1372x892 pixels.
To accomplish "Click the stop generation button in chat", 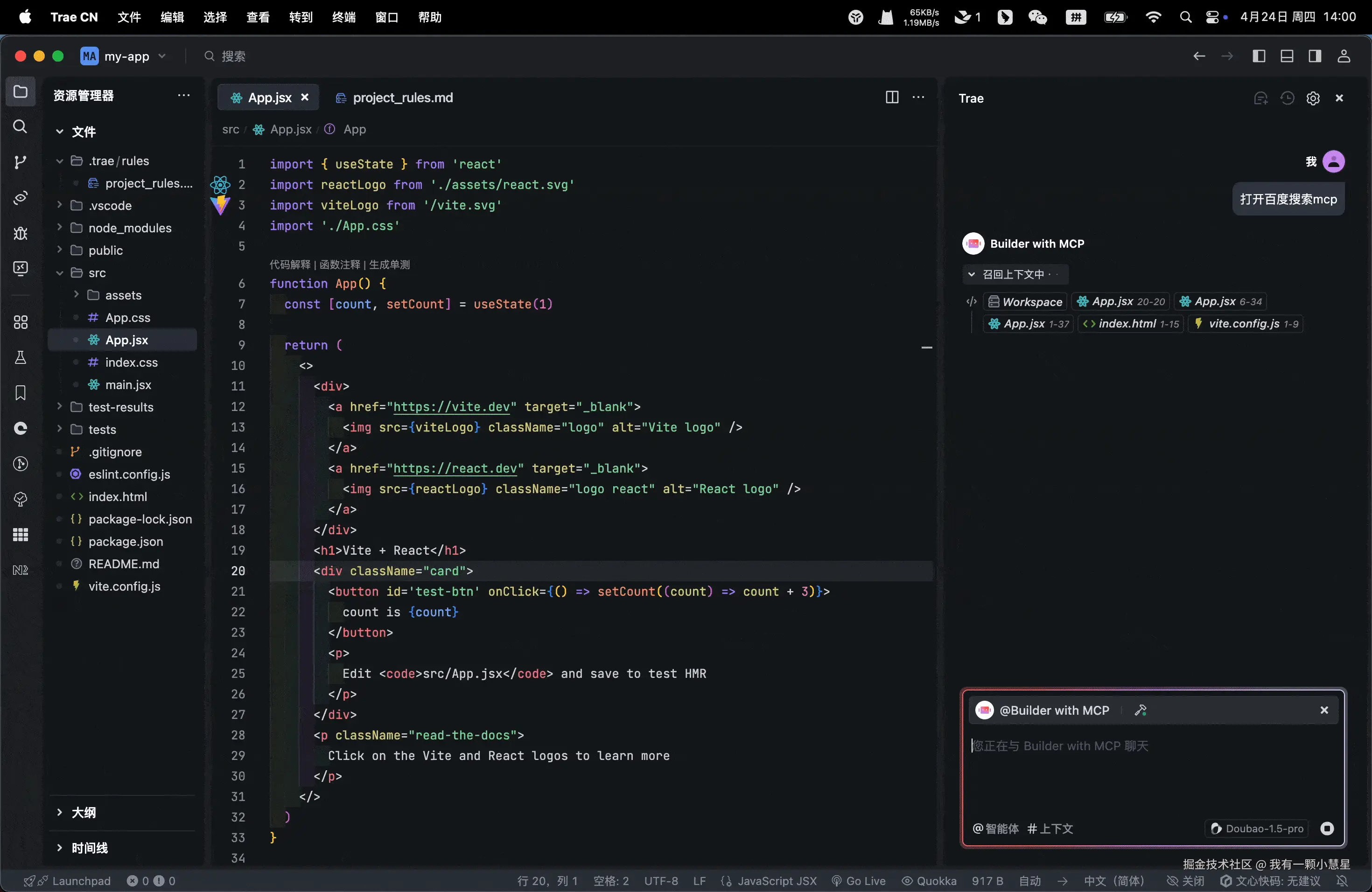I will pyautogui.click(x=1326, y=828).
